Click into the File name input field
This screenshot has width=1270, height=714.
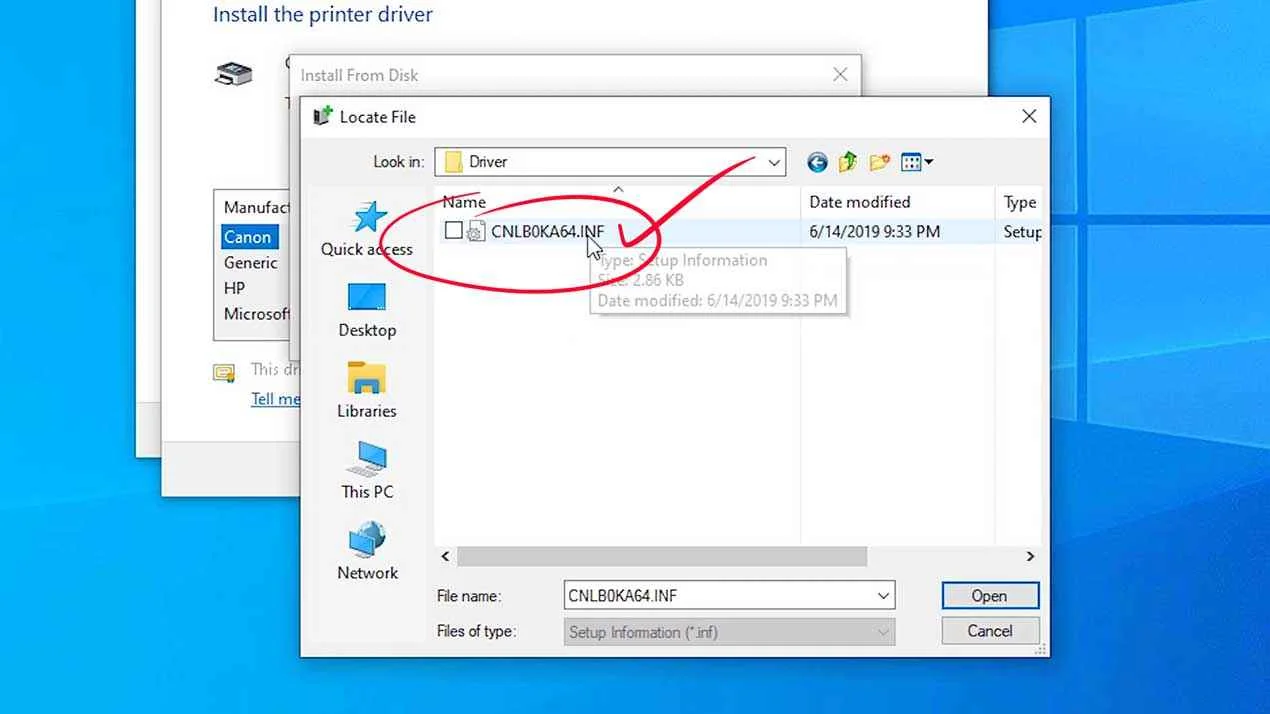(x=718, y=596)
